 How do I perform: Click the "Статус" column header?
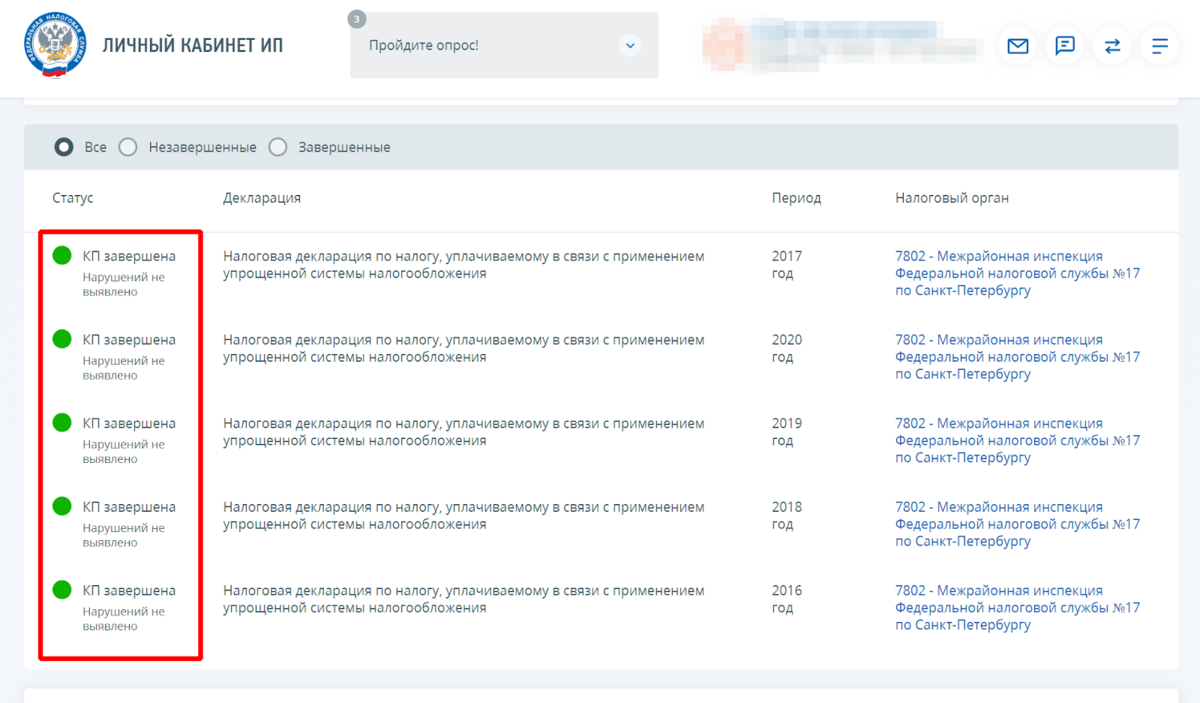tap(73, 198)
